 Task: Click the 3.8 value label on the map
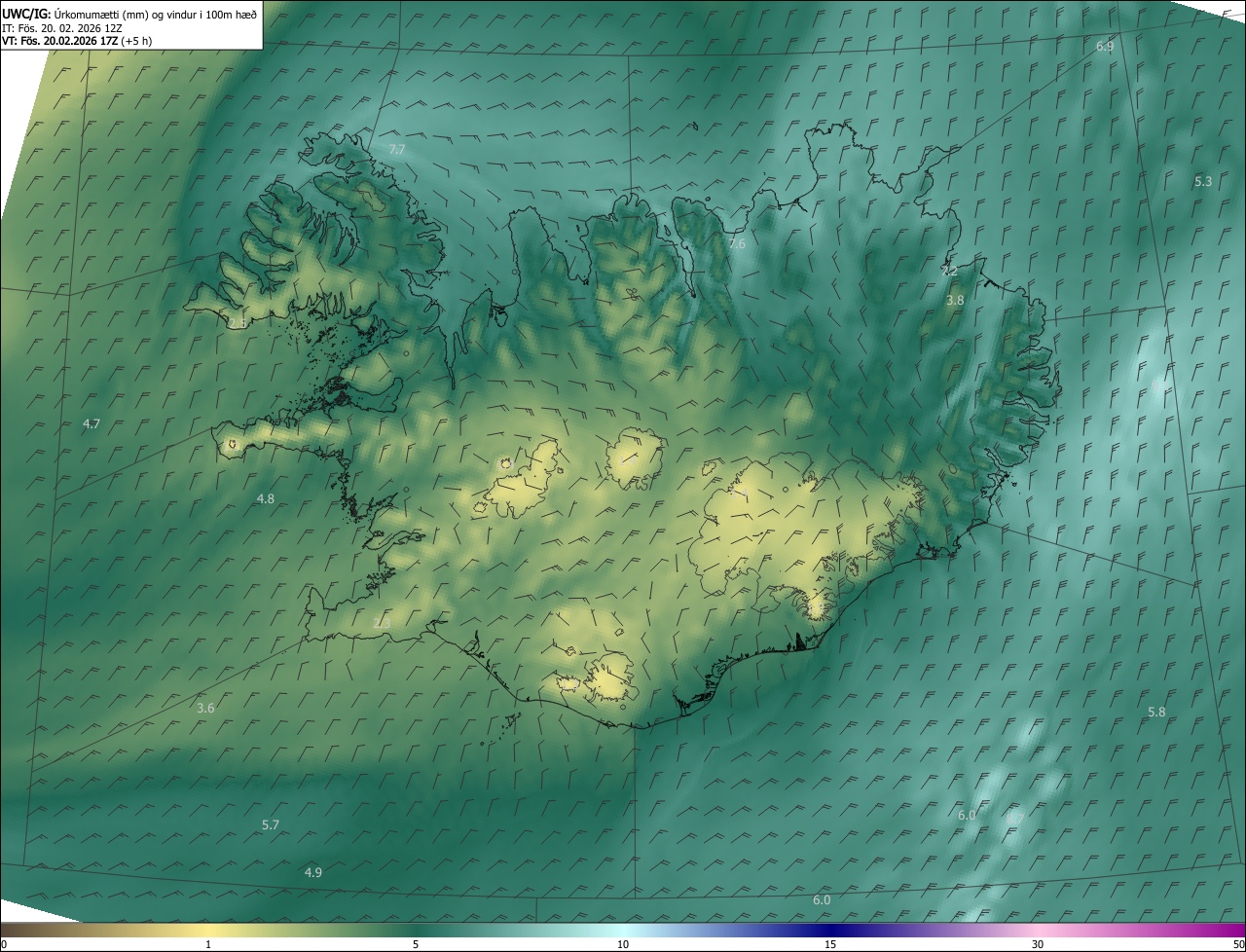tap(955, 301)
